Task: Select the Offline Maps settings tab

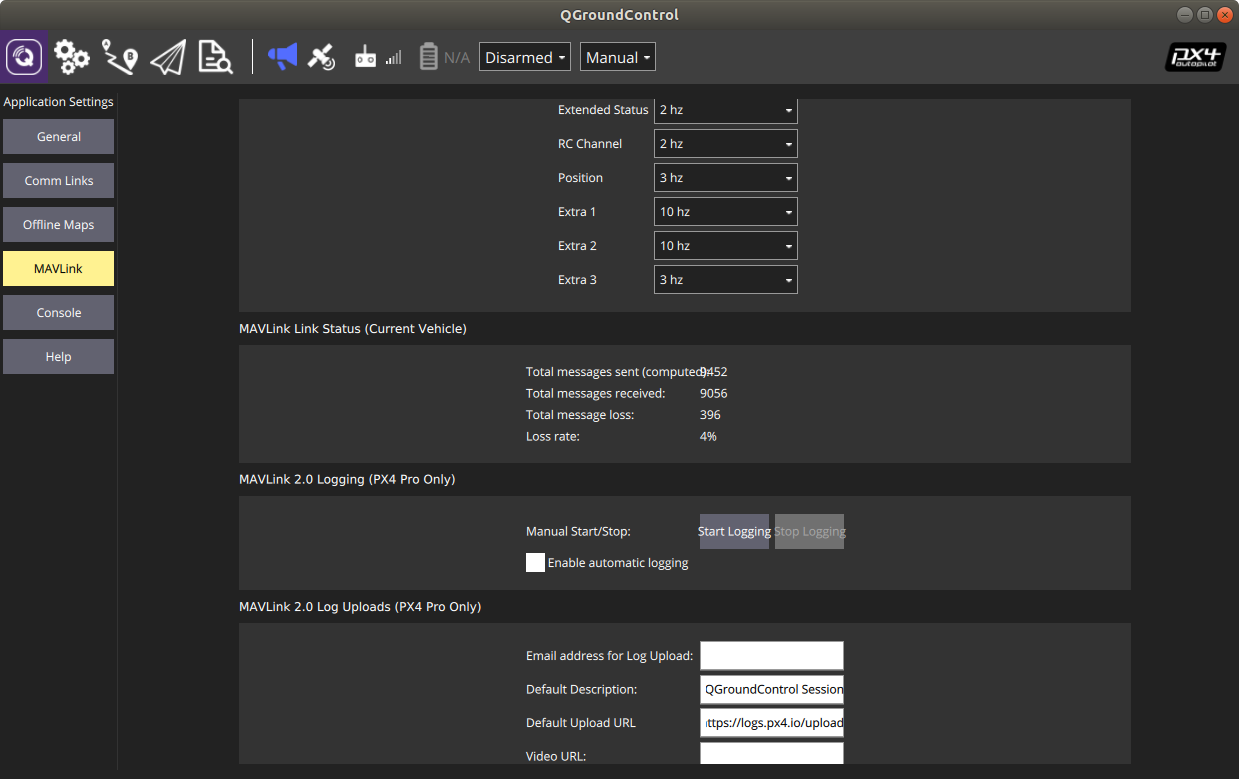Action: [x=59, y=225]
